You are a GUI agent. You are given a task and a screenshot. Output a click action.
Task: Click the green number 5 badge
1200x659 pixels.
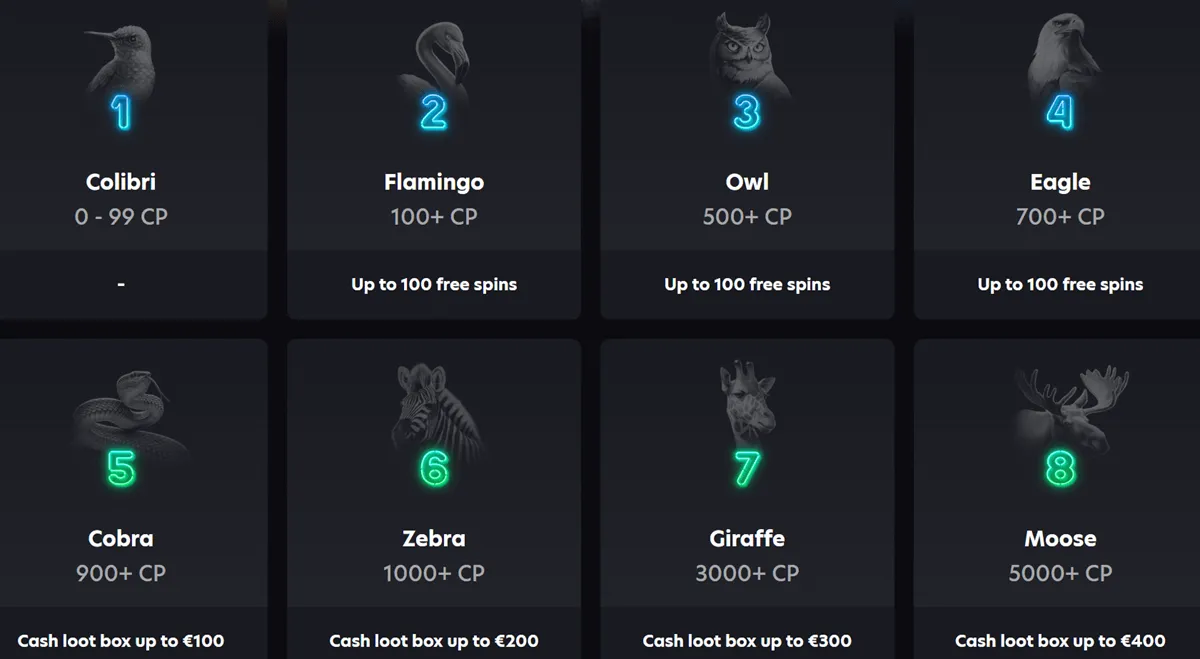pos(120,467)
